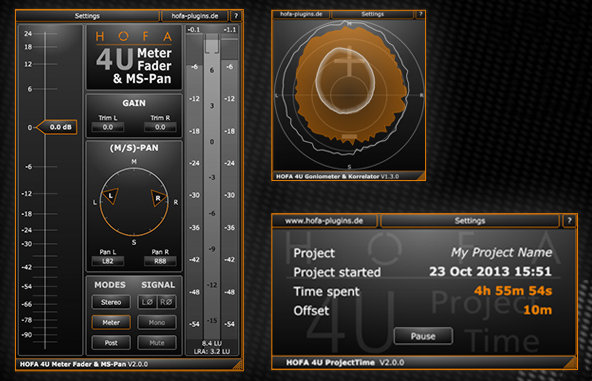Click the center loudness meter bar
Screen dimensions: 592x381
[x=212, y=187]
